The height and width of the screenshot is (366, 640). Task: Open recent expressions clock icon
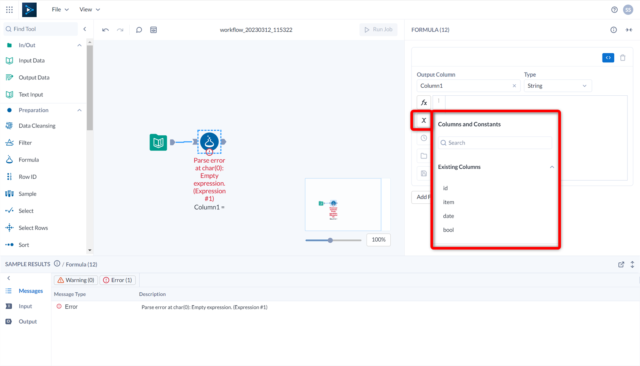pos(424,138)
